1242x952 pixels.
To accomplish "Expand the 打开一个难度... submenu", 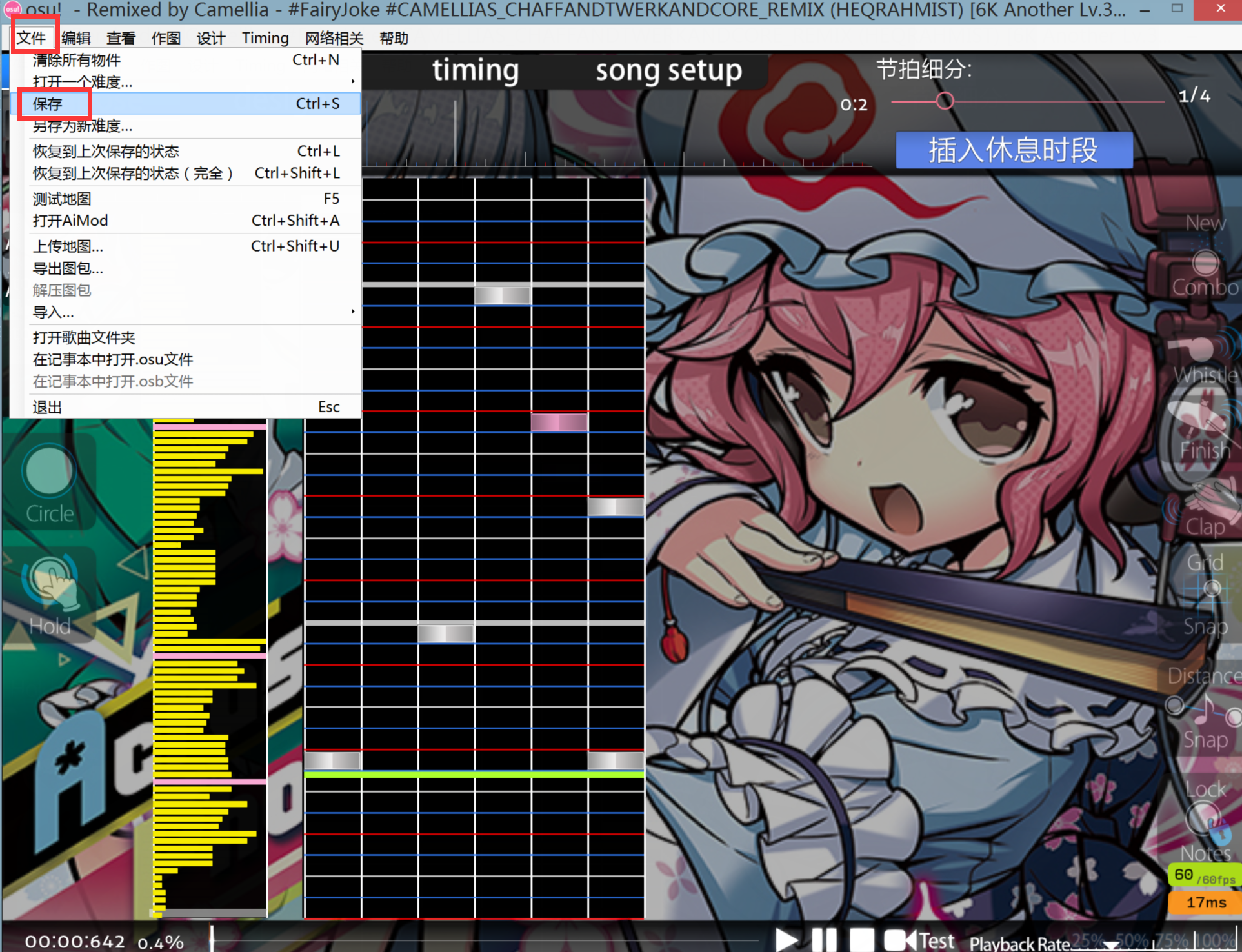I will (186, 82).
